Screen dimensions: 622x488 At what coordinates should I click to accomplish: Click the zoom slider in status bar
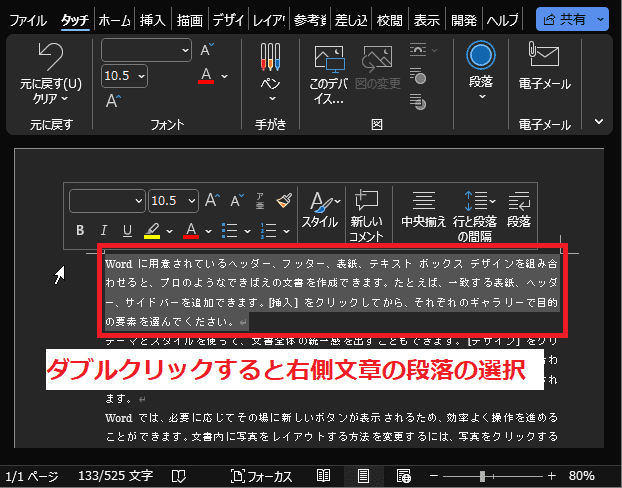[x=483, y=476]
